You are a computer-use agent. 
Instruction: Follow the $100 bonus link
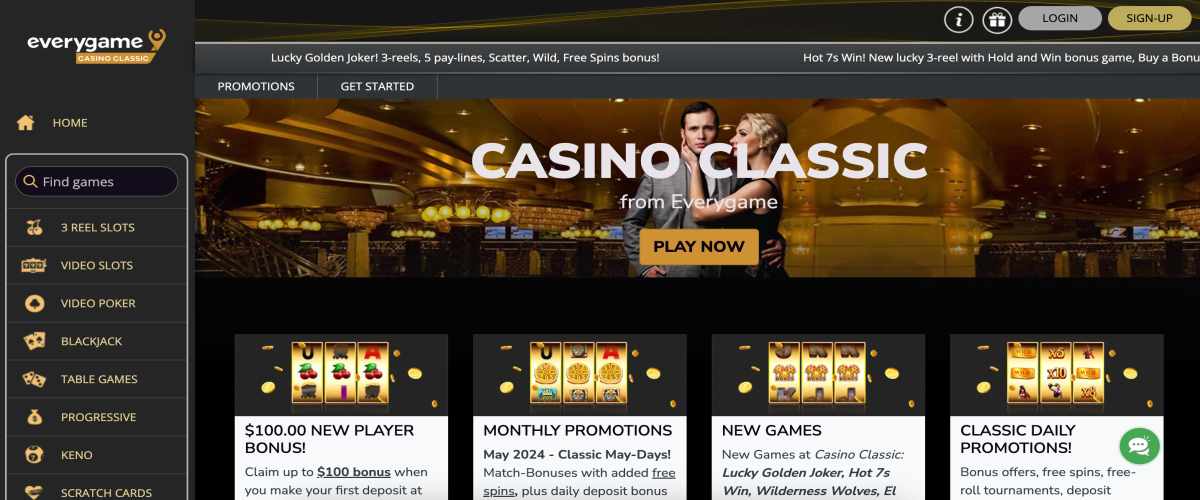tap(349, 472)
